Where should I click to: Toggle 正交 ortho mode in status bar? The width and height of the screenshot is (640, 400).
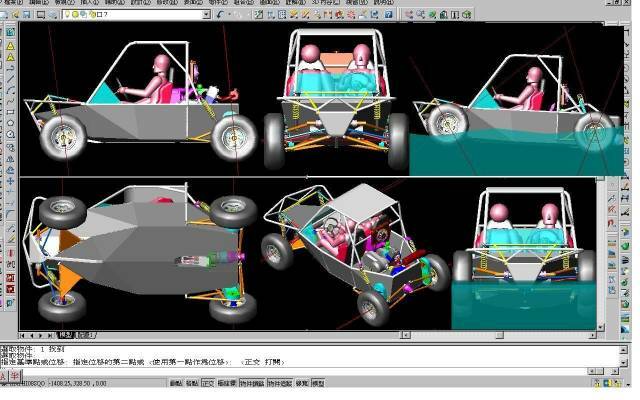click(208, 383)
